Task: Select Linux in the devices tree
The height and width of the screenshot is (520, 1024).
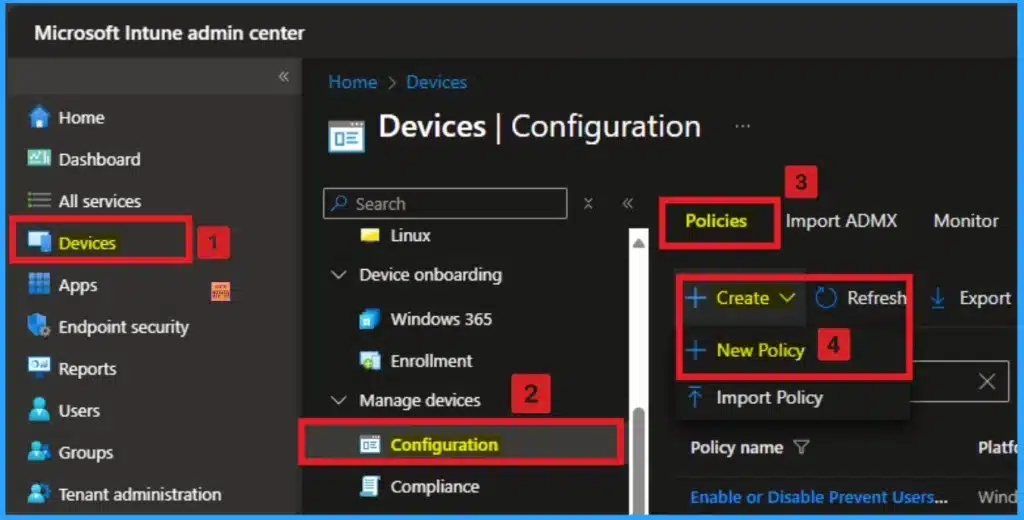Action: (410, 235)
